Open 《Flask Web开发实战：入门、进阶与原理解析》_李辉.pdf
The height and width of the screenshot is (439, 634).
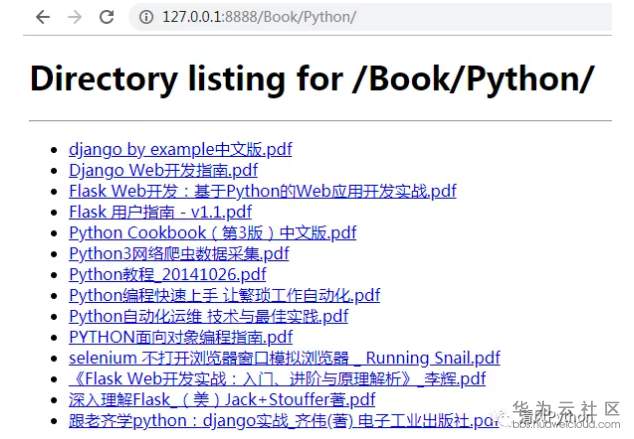point(277,379)
